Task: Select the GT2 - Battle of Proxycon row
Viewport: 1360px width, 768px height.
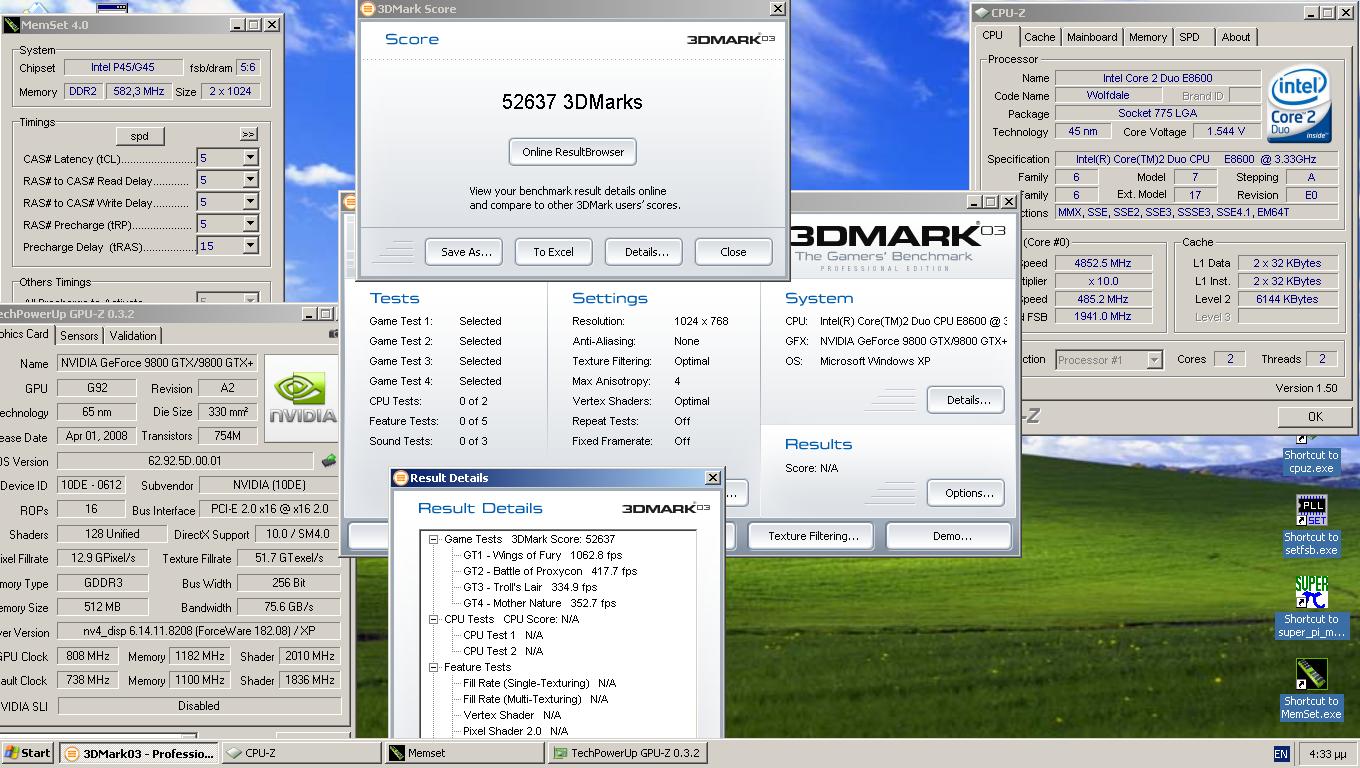Action: pyautogui.click(x=550, y=571)
